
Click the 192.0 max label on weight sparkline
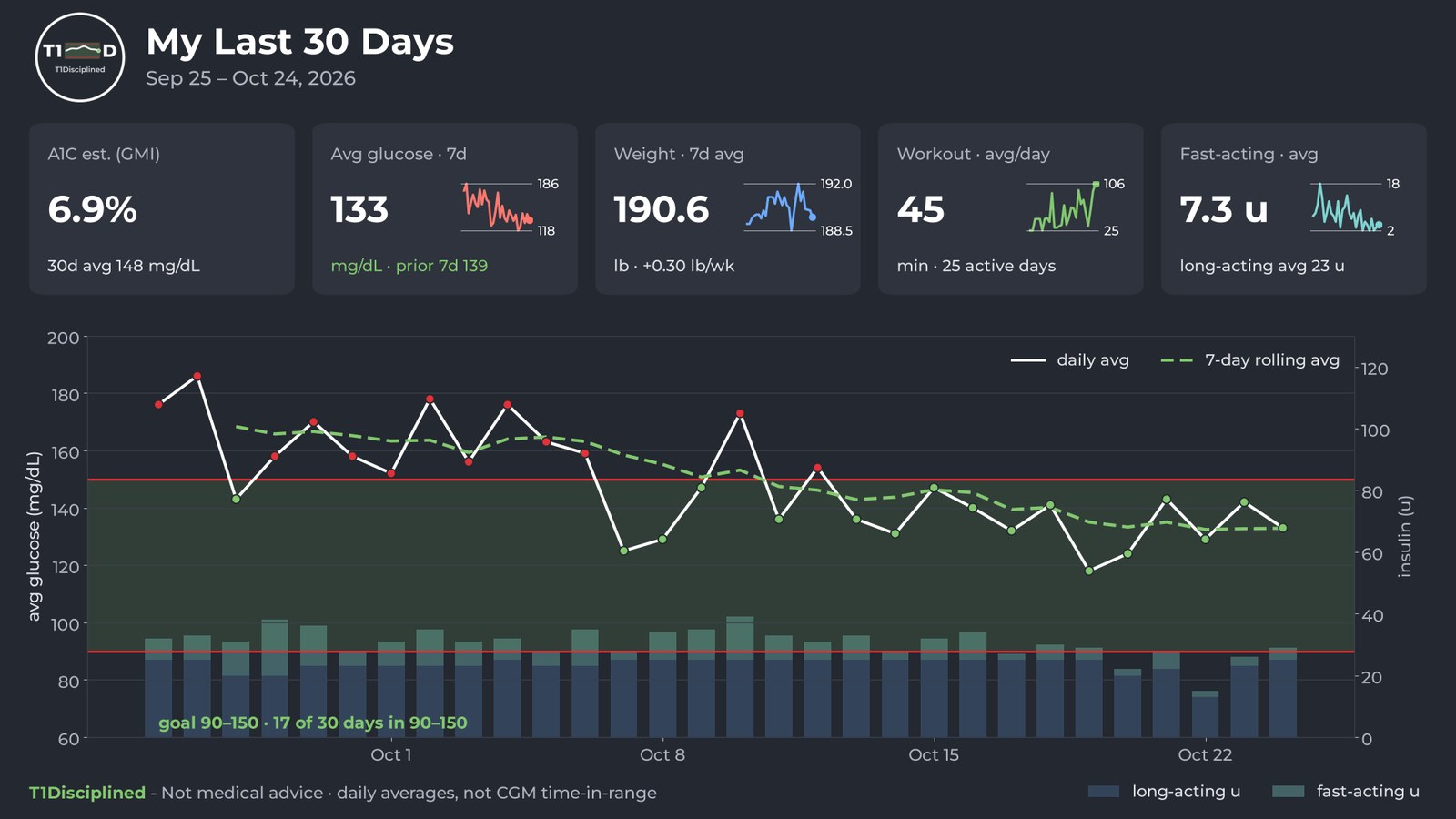[x=836, y=184]
